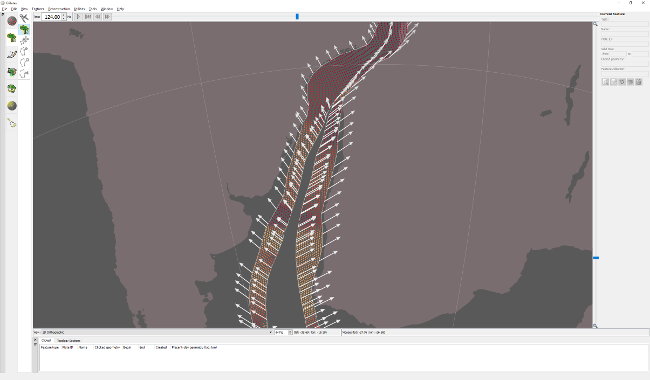650x380 pixels.
Task: Open the Features menu
Action: click(x=38, y=9)
